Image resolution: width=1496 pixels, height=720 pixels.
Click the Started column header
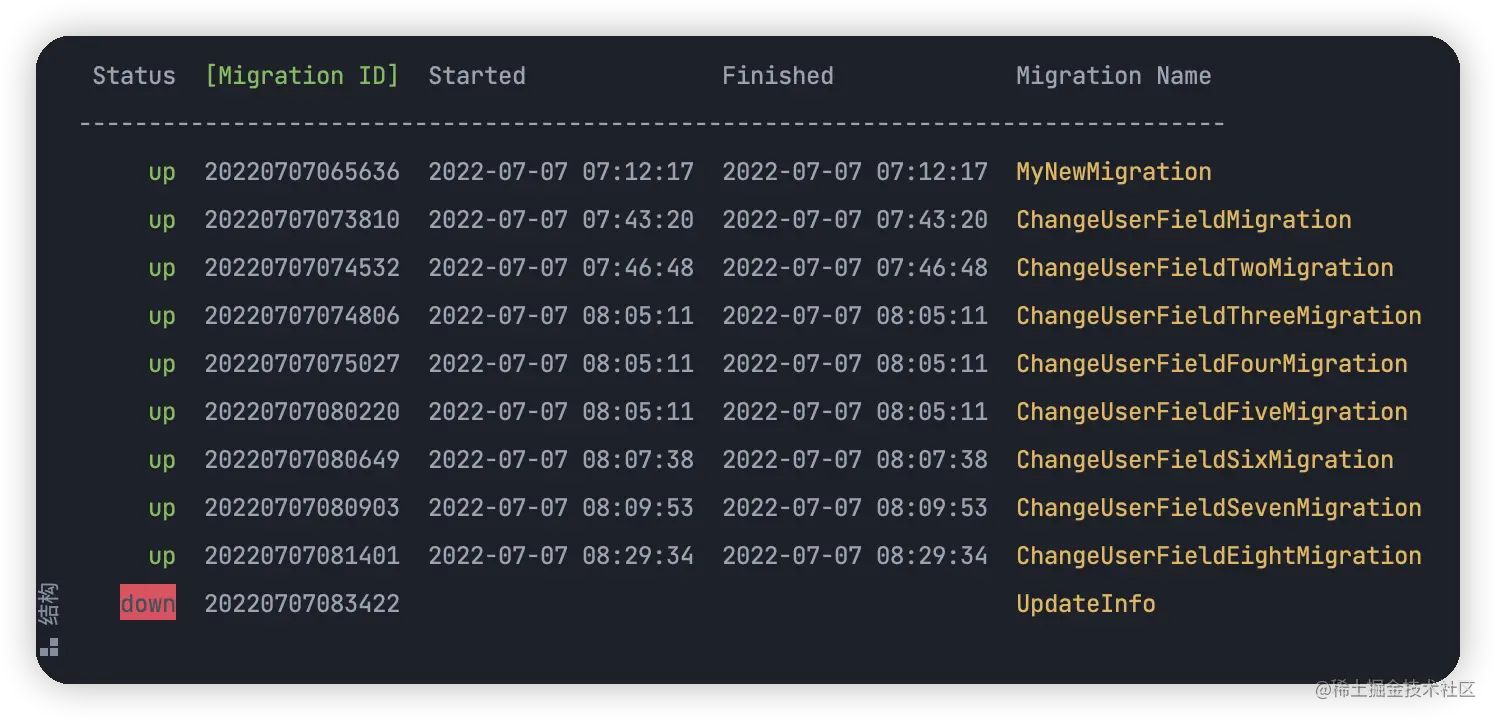click(x=477, y=76)
